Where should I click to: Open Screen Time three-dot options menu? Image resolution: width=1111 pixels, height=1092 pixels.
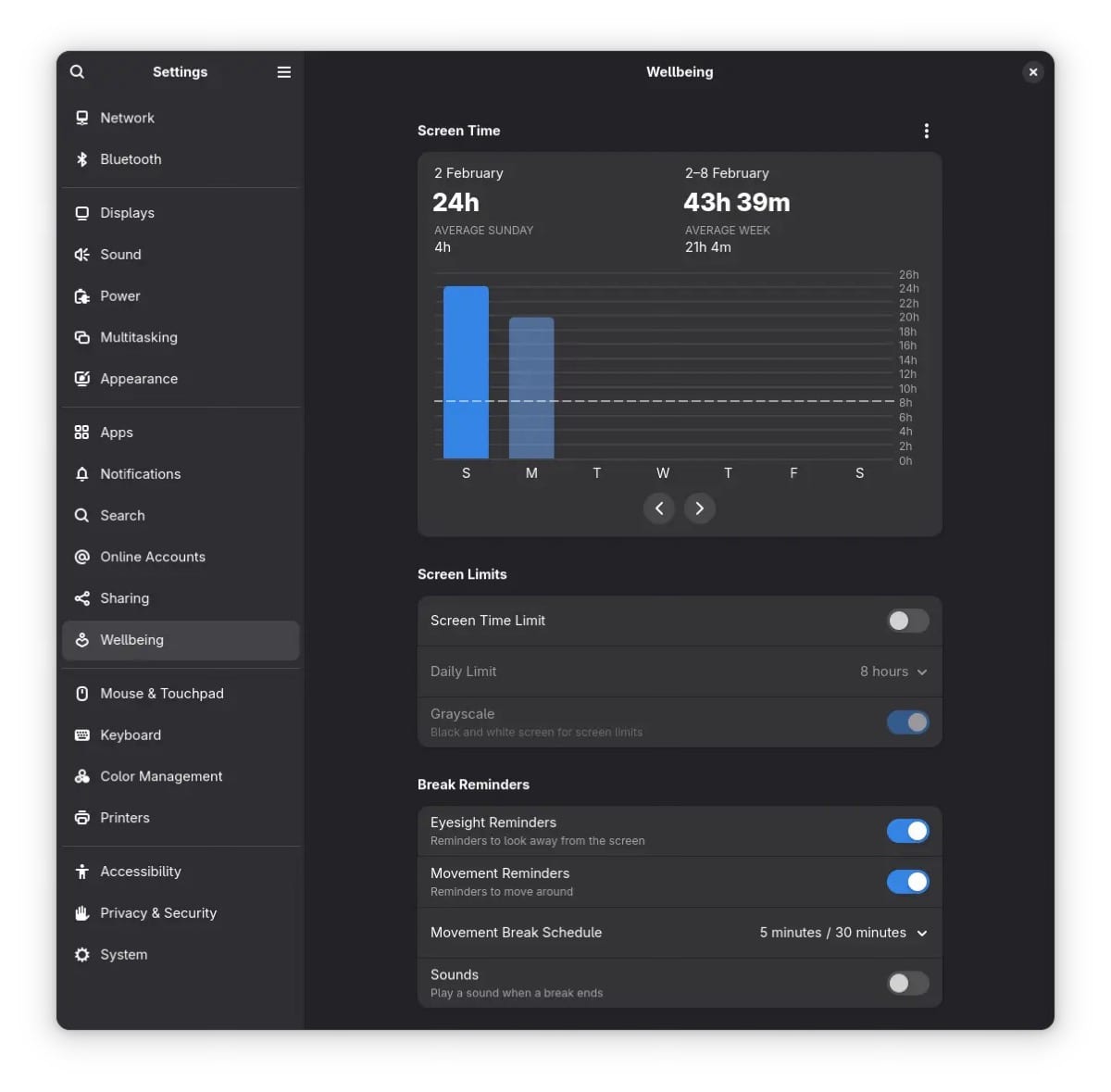click(x=926, y=131)
